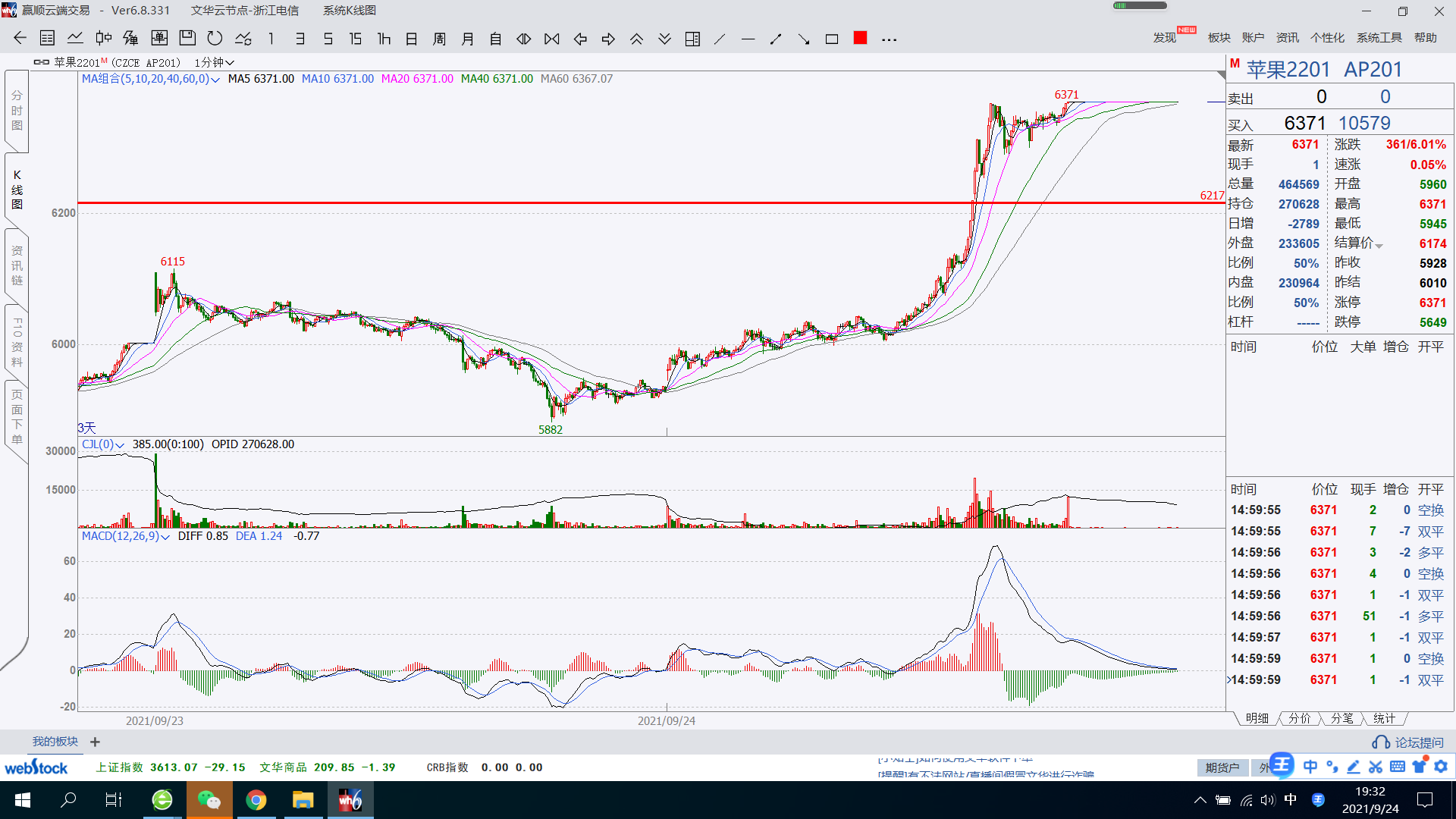The image size is (1456, 819).
Task: Switch to daily period 日 button
Action: click(x=412, y=39)
